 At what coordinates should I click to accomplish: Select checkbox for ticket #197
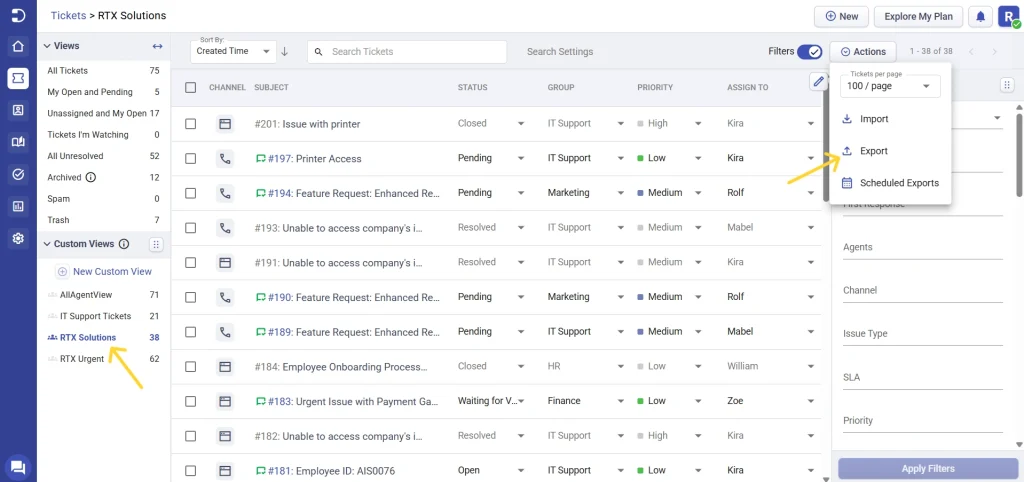click(x=191, y=159)
